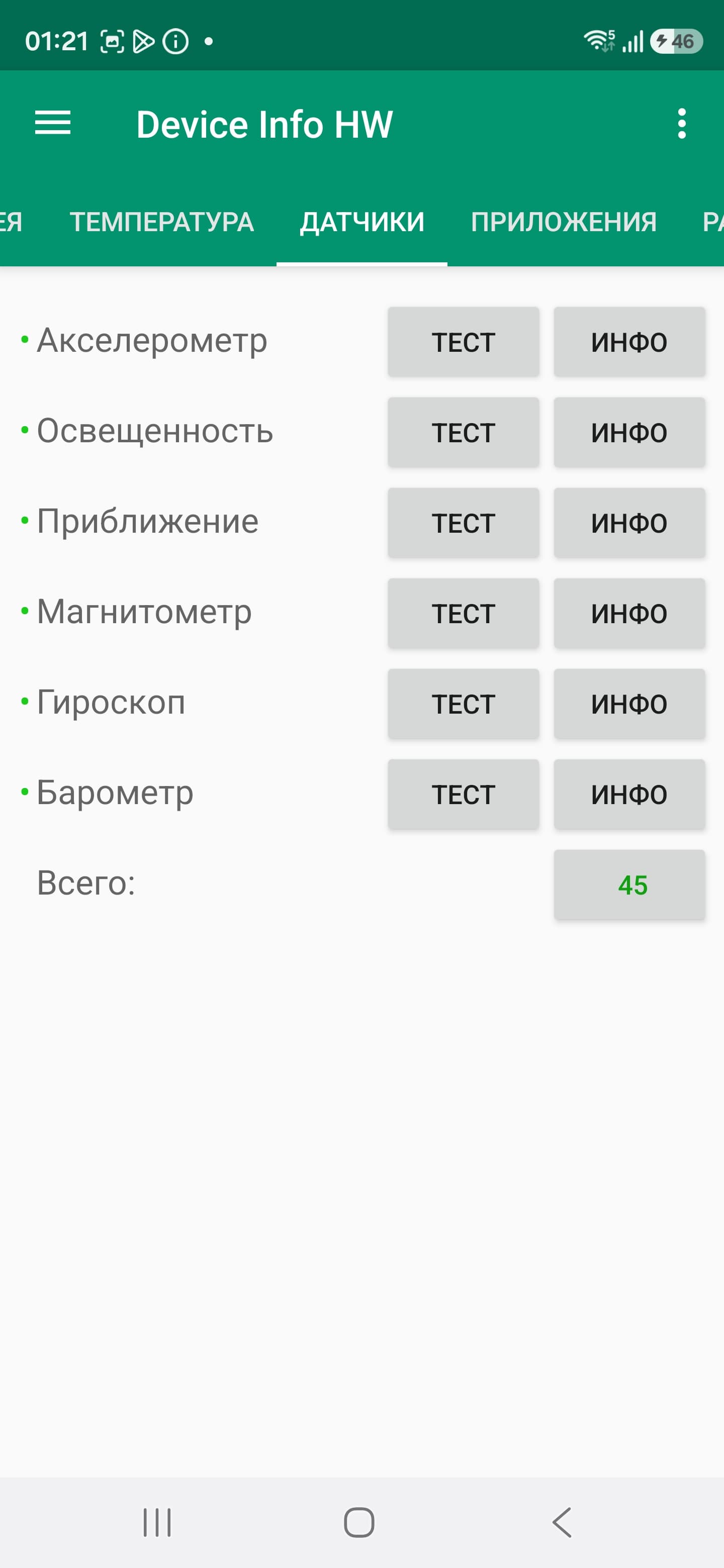724x1568 pixels.
Task: Open the three-dot overflow menu
Action: click(x=681, y=124)
